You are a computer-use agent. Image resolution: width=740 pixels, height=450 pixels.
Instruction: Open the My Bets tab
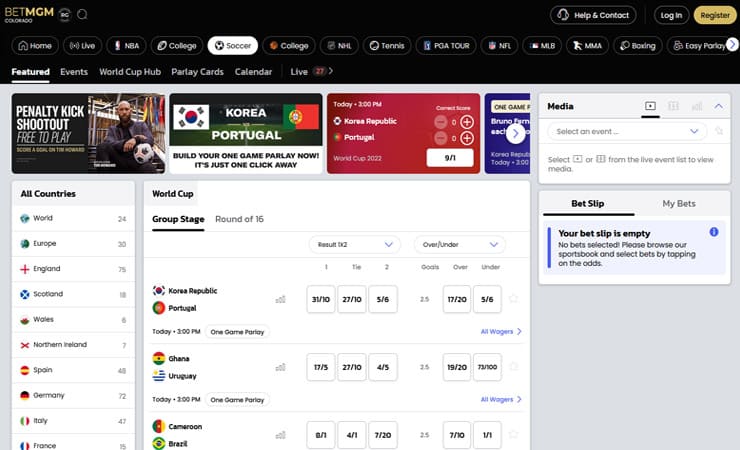[x=679, y=203]
